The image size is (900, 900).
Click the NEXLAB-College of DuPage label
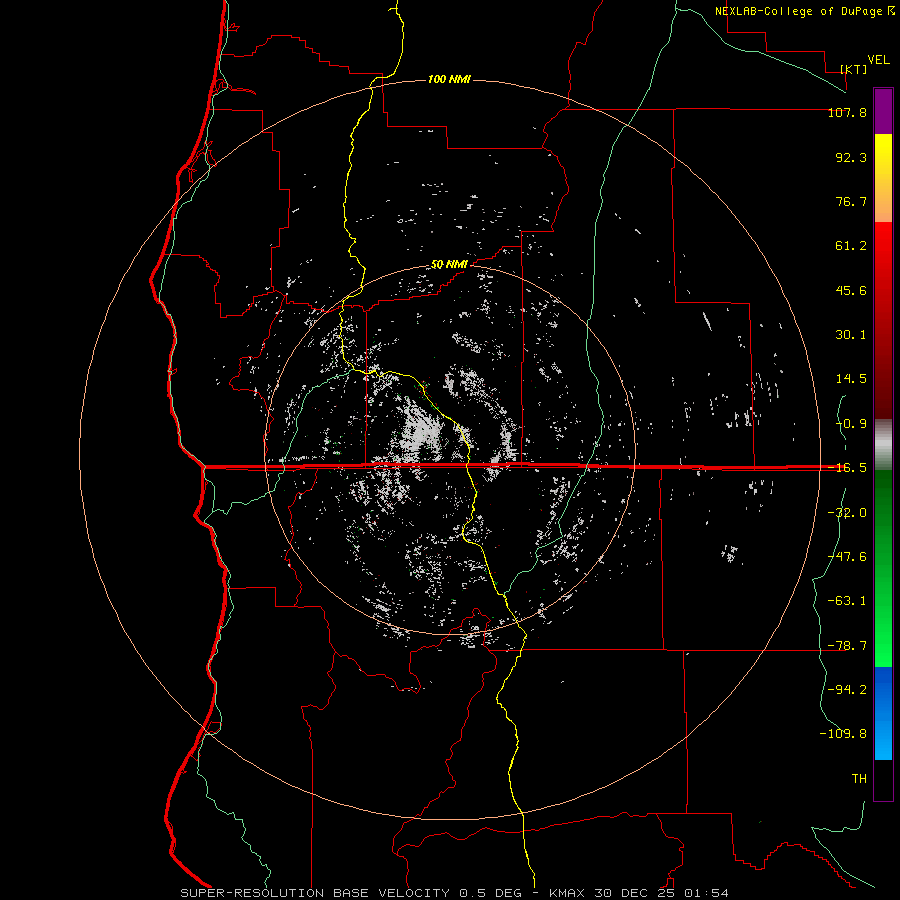tap(798, 11)
